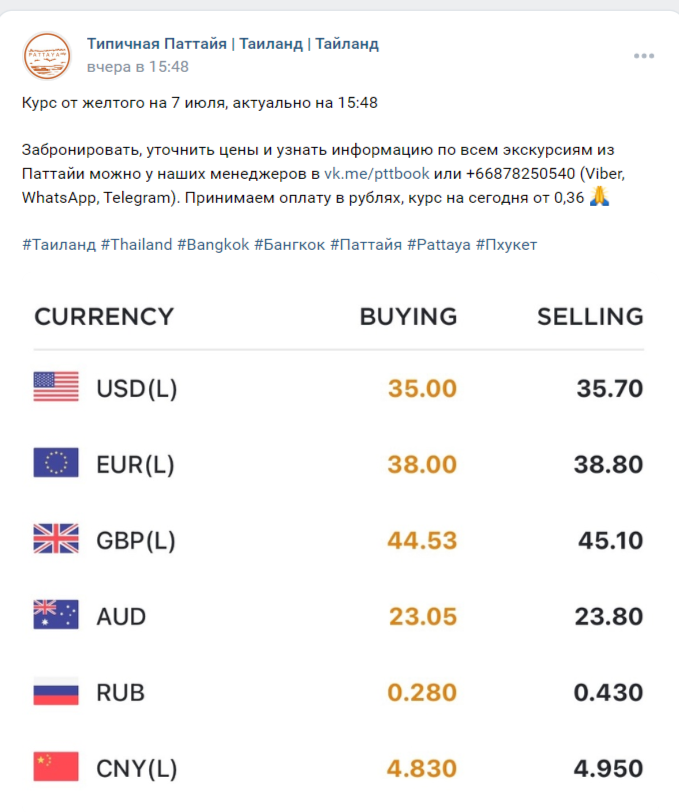Open the #Pattaya hashtag
The height and width of the screenshot is (812, 679).
pos(439,244)
